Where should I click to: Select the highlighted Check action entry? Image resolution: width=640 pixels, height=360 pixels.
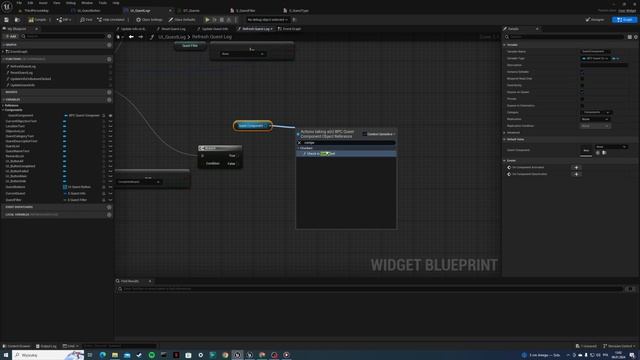coord(346,154)
